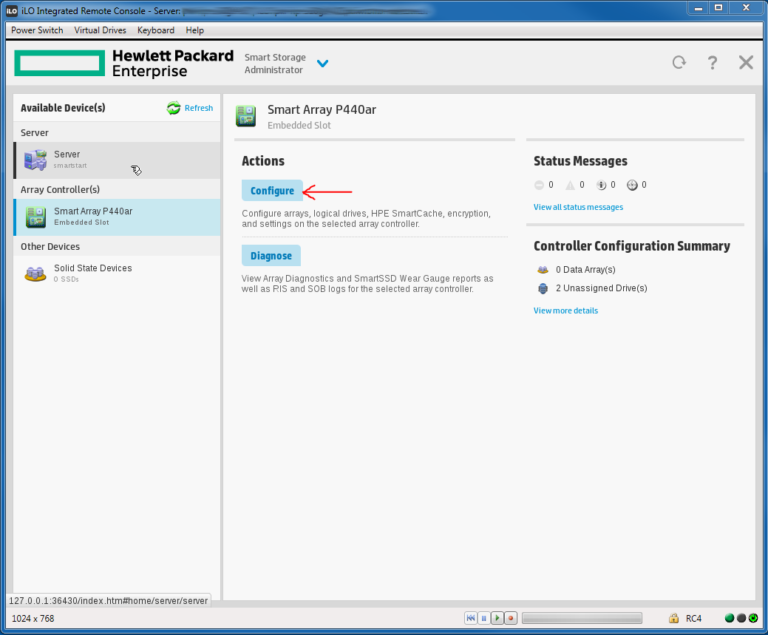Click the Unassigned Drives icon in the summary
Viewport: 768px width, 635px height.
[543, 289]
